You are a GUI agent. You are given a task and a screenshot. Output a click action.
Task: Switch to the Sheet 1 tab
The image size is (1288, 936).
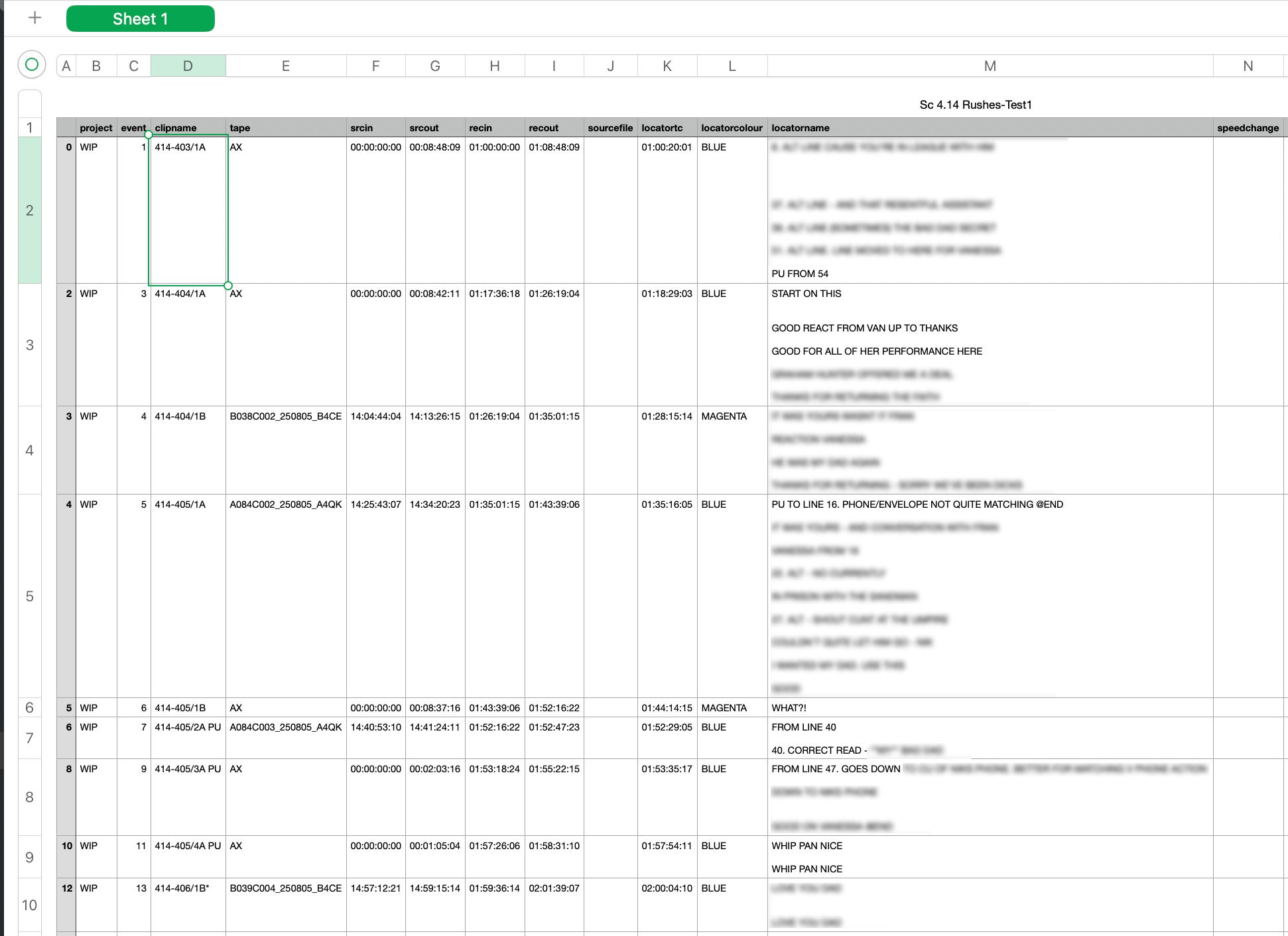pos(140,19)
